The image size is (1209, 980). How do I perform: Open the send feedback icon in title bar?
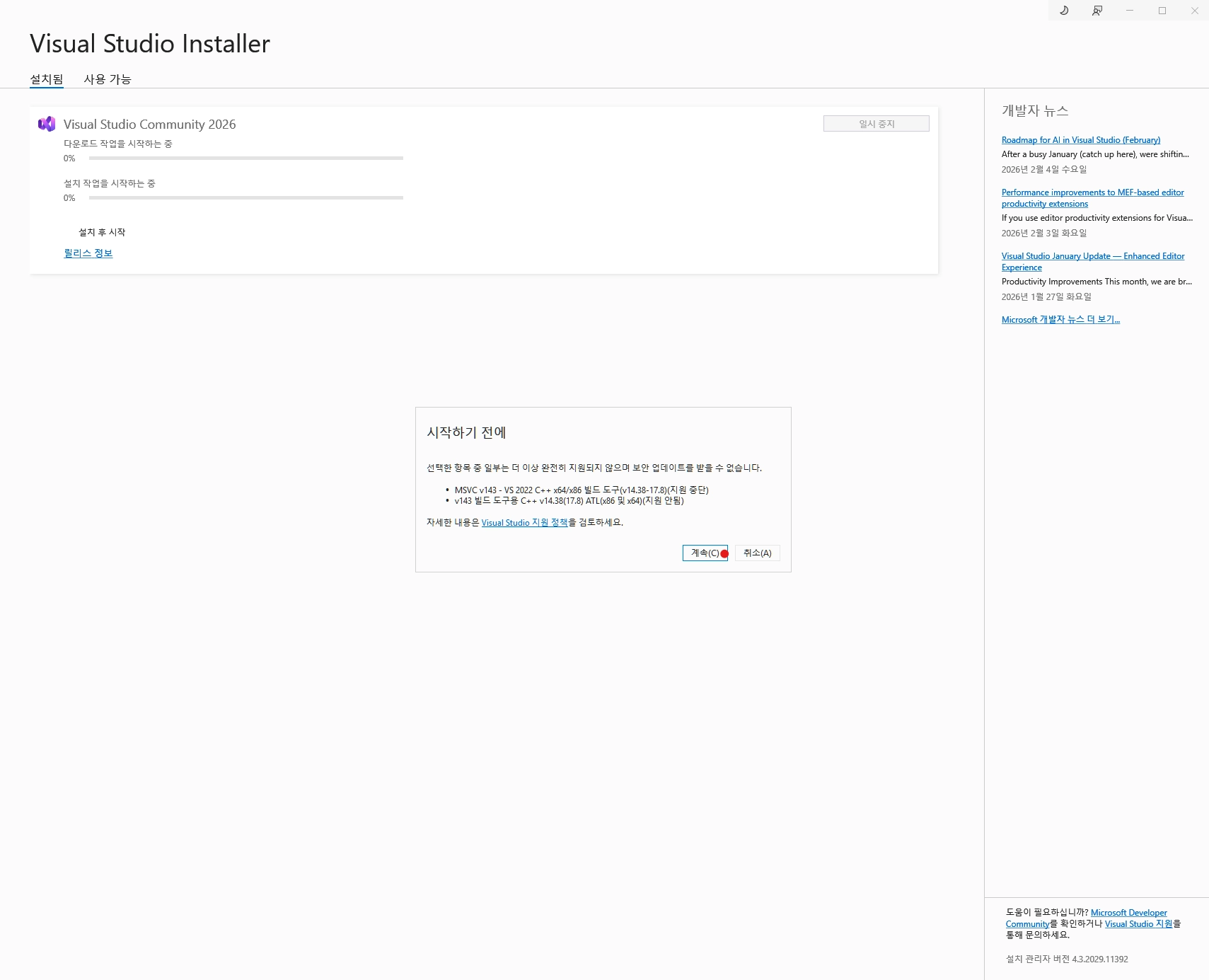pyautogui.click(x=1097, y=11)
